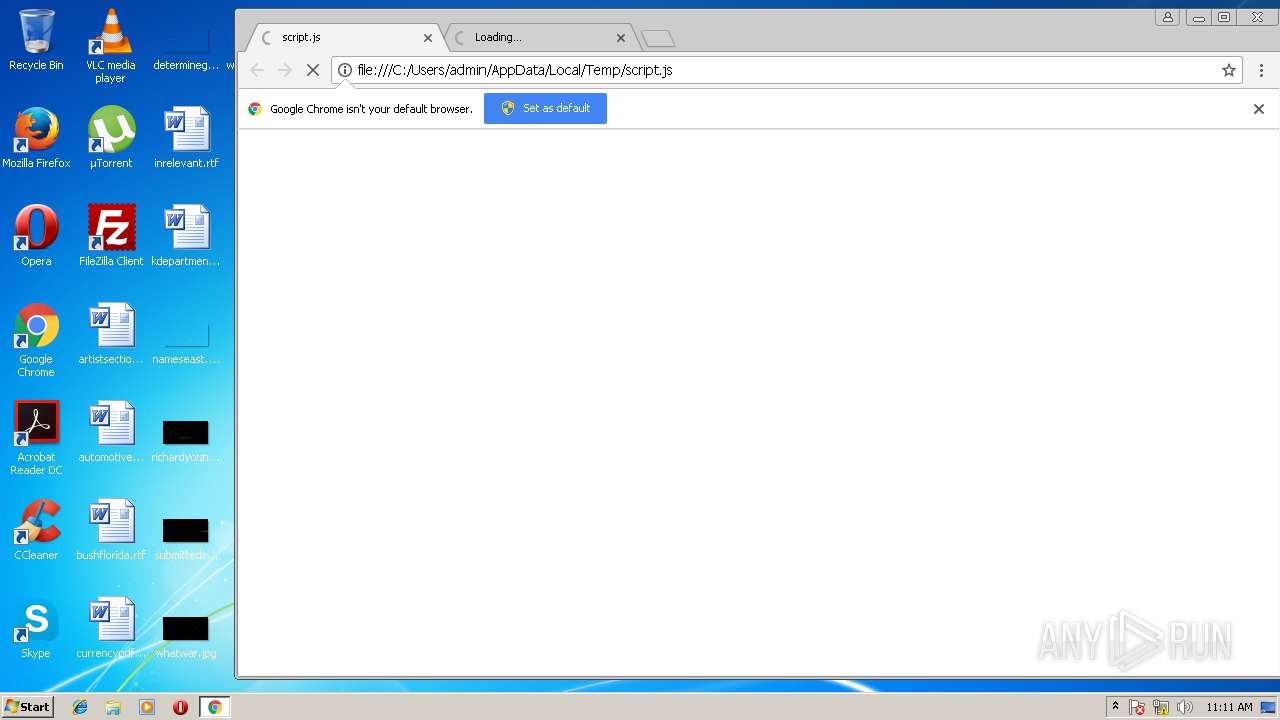The width and height of the screenshot is (1280, 720).
Task: Open Action Center flag tray icon
Action: (x=1138, y=707)
